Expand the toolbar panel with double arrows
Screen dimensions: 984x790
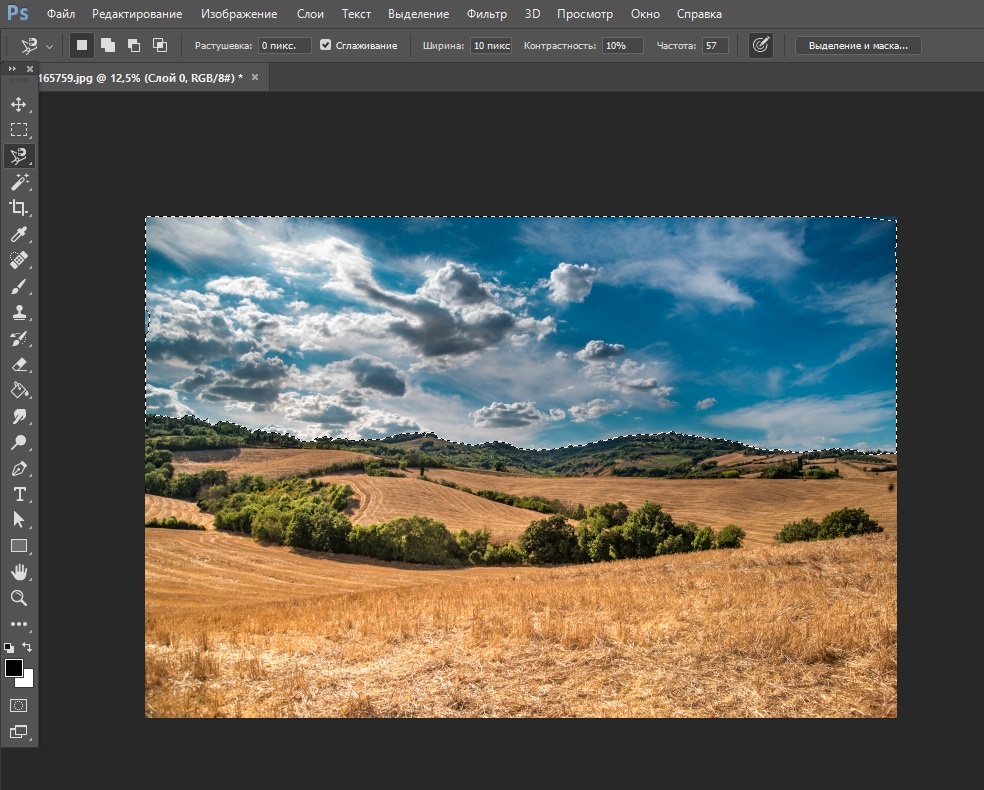coord(12,69)
